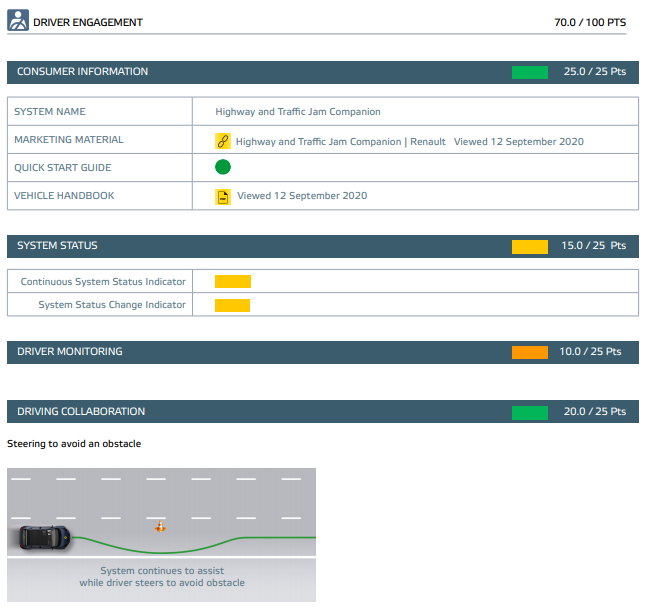
Task: Click the System continues to assist caption
Action: pyautogui.click(x=162, y=577)
